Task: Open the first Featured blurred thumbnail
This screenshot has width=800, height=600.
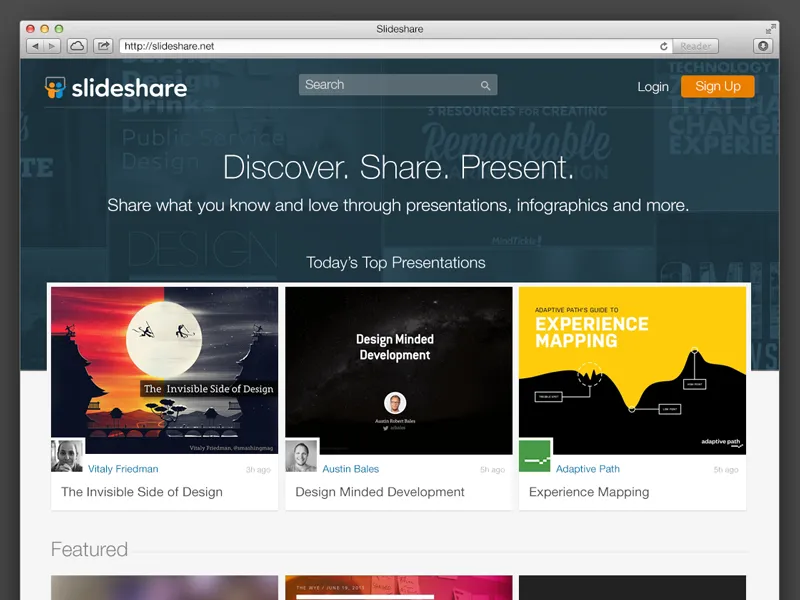Action: pyautogui.click(x=164, y=588)
